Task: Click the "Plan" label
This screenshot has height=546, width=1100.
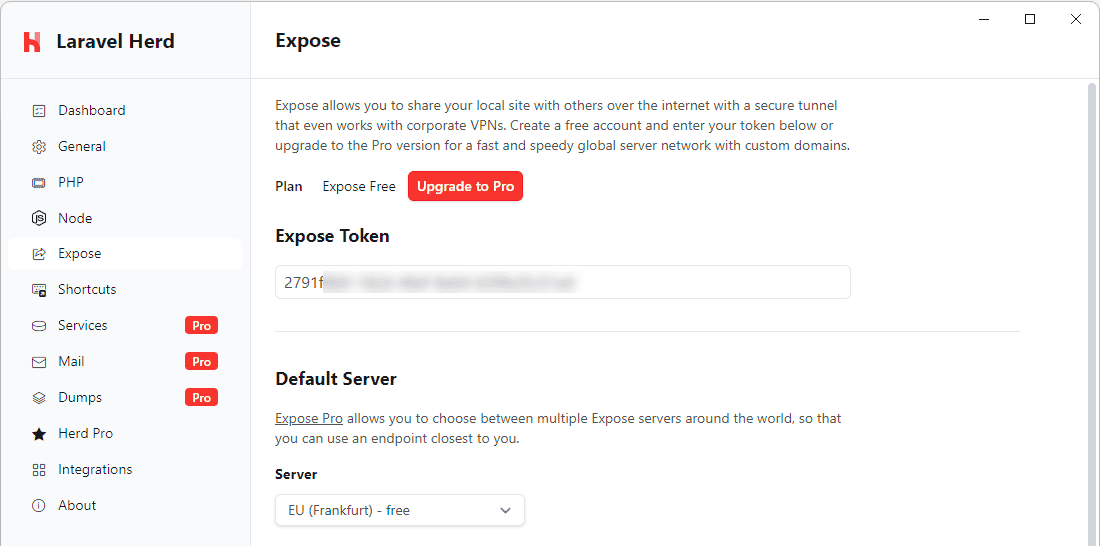Action: pos(288,187)
